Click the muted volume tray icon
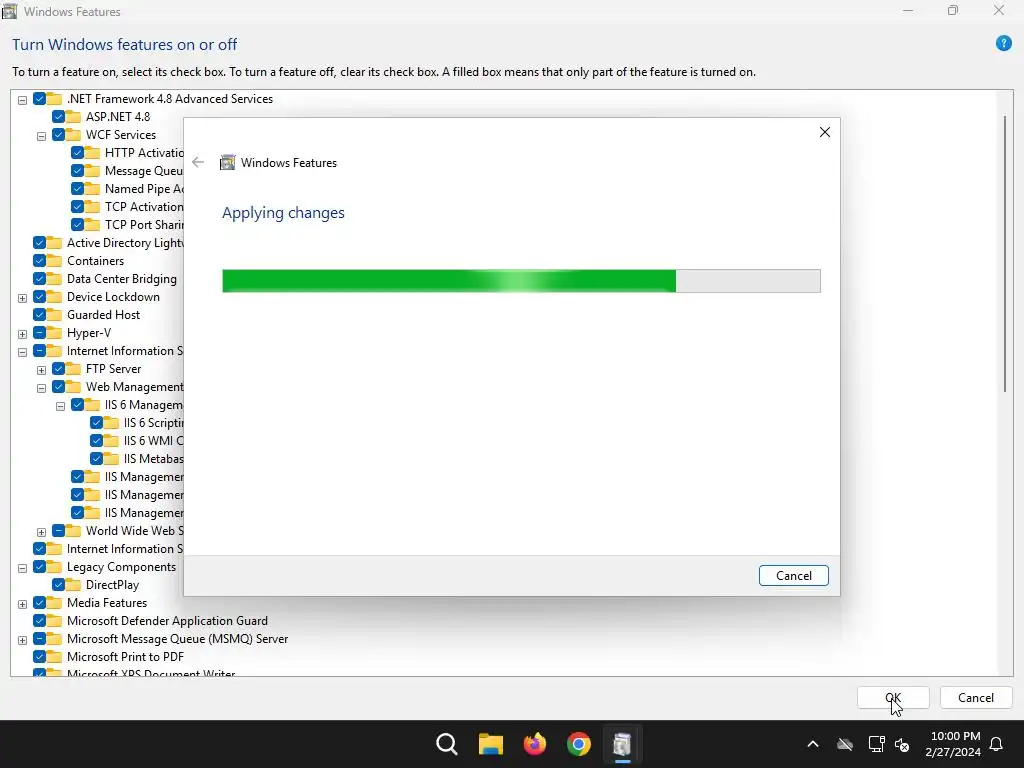Image resolution: width=1024 pixels, height=768 pixels. coord(902,744)
